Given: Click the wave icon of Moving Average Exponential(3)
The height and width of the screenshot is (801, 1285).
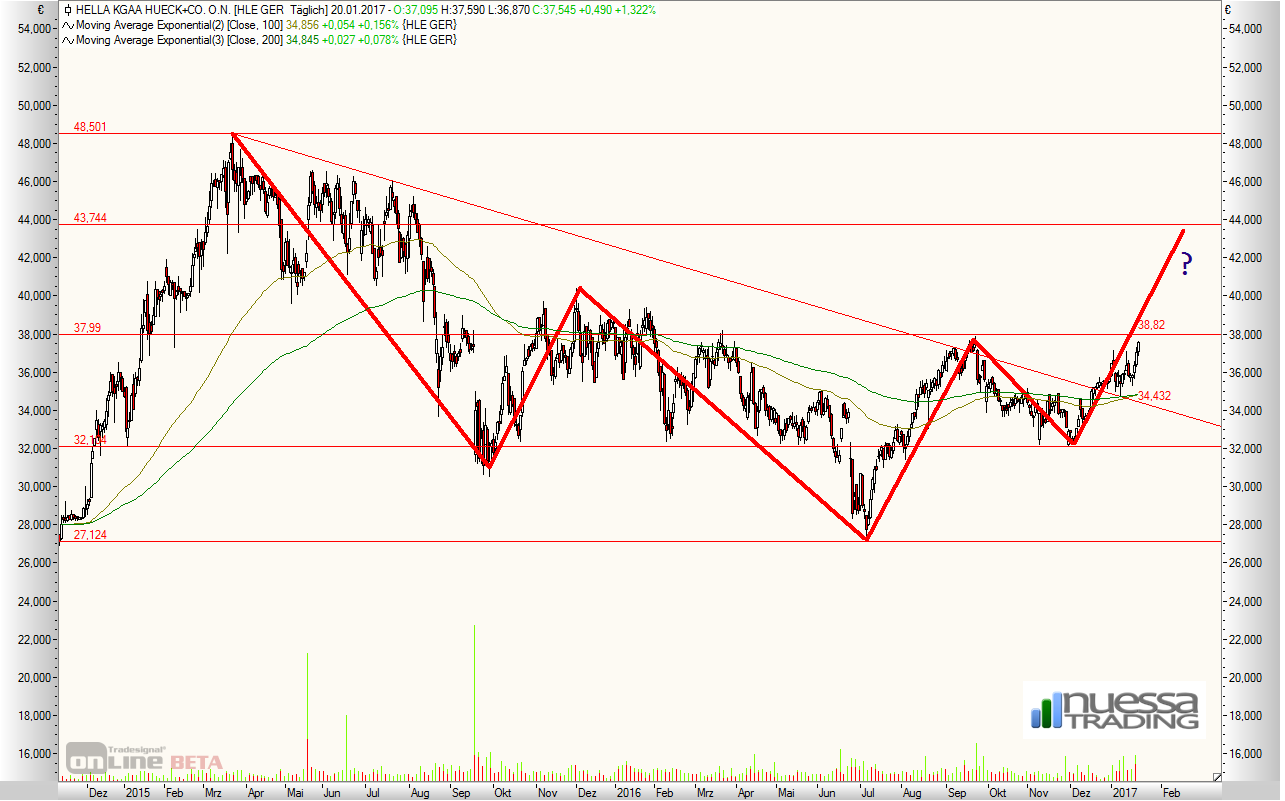Looking at the screenshot, I should 67,40.
